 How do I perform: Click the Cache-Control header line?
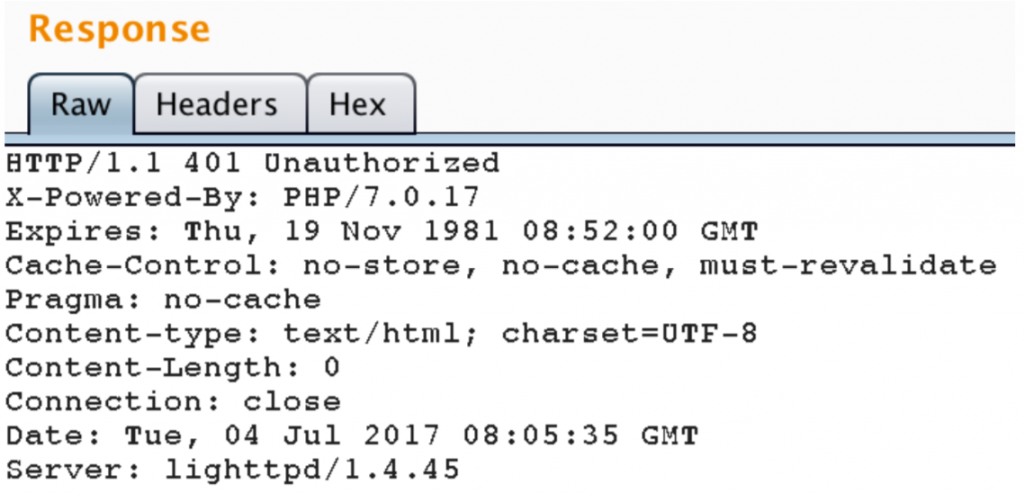click(x=501, y=265)
